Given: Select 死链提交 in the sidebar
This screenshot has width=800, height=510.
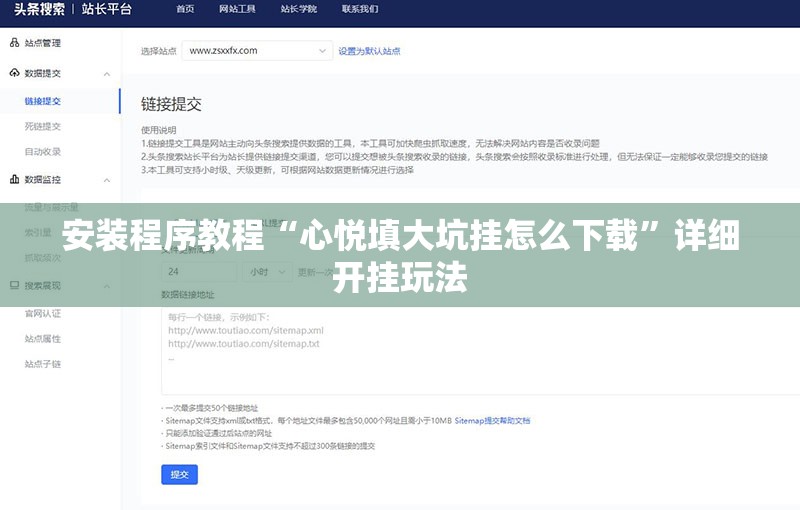Looking at the screenshot, I should (43, 126).
